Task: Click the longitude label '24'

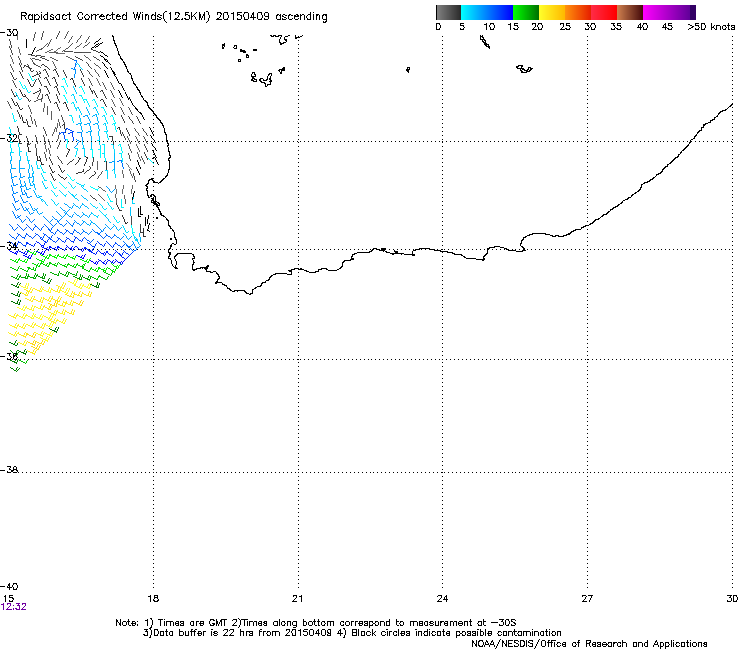Action: [x=442, y=599]
